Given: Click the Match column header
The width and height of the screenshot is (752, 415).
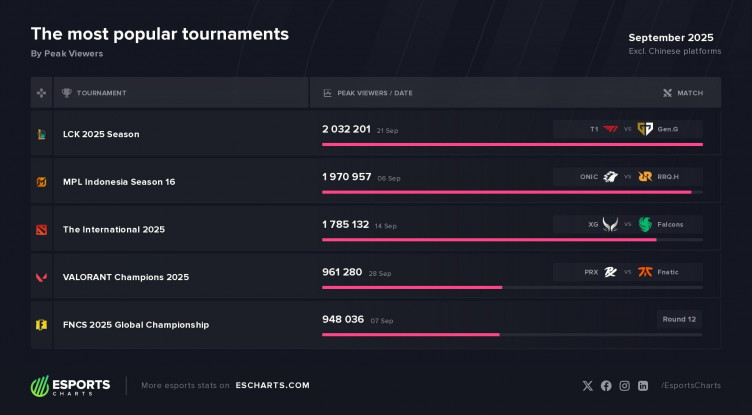Looking at the screenshot, I should coord(689,93).
